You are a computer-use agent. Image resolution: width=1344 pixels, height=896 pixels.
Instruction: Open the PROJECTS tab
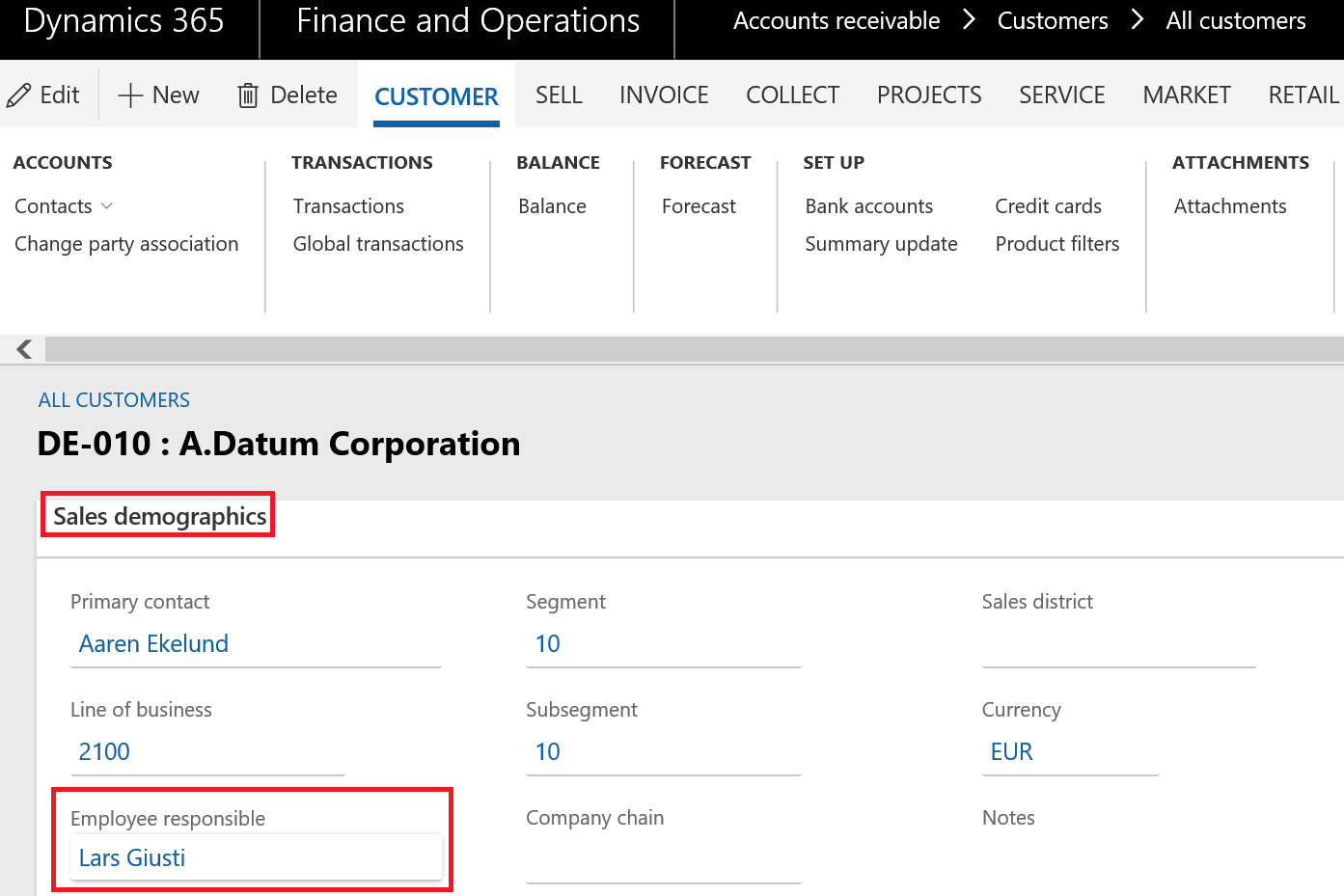[929, 95]
